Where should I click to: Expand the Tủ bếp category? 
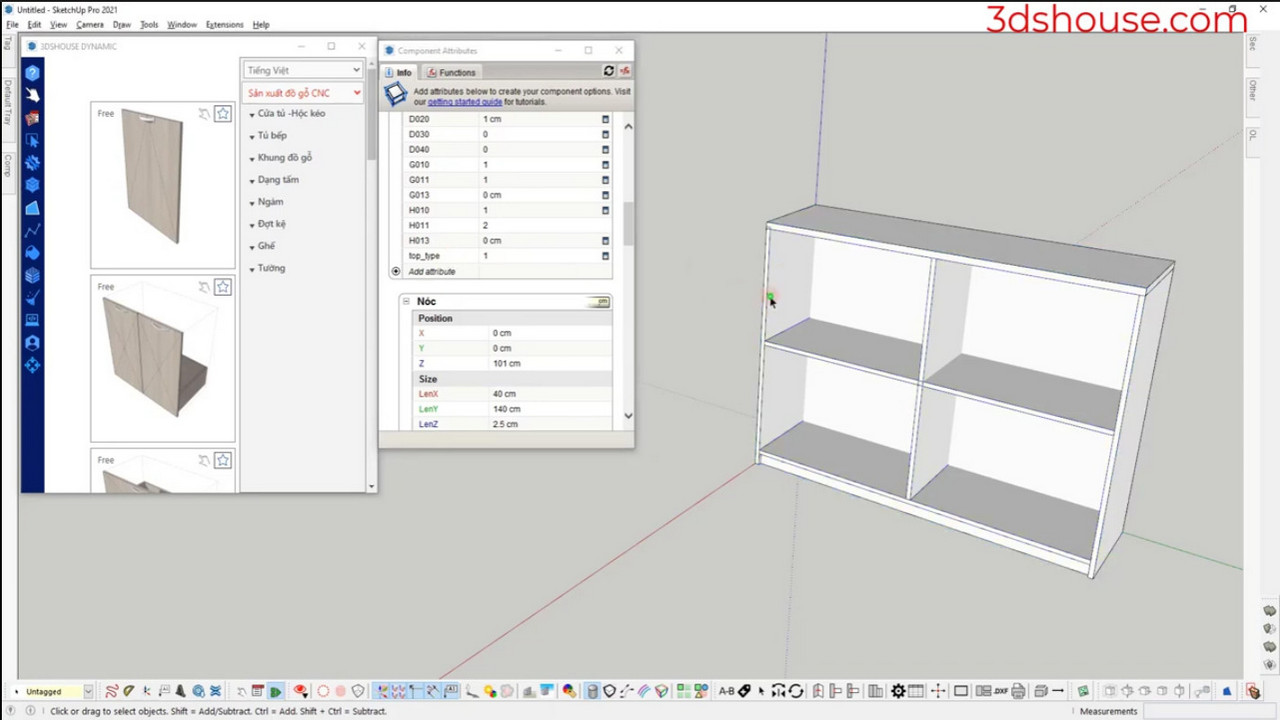tap(271, 136)
